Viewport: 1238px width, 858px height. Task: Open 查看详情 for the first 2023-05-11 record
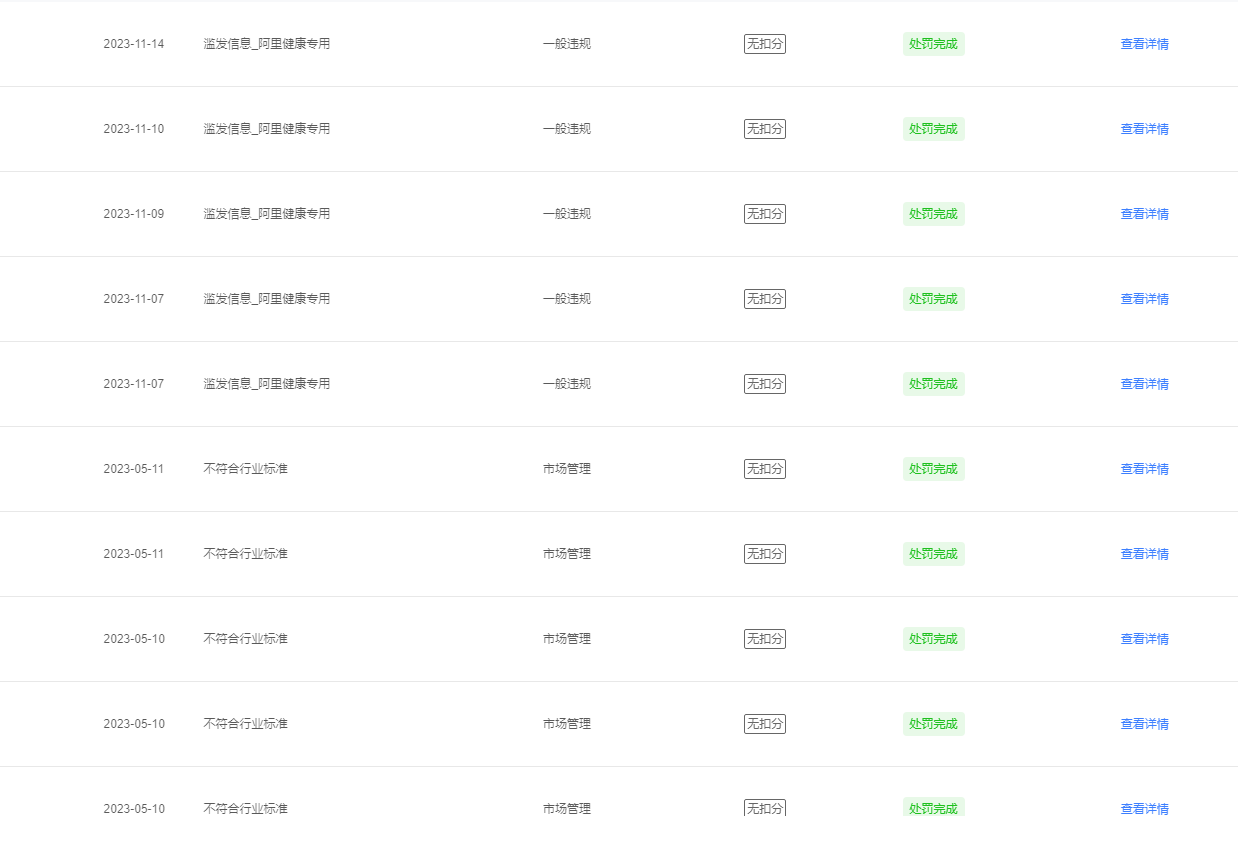(1144, 469)
